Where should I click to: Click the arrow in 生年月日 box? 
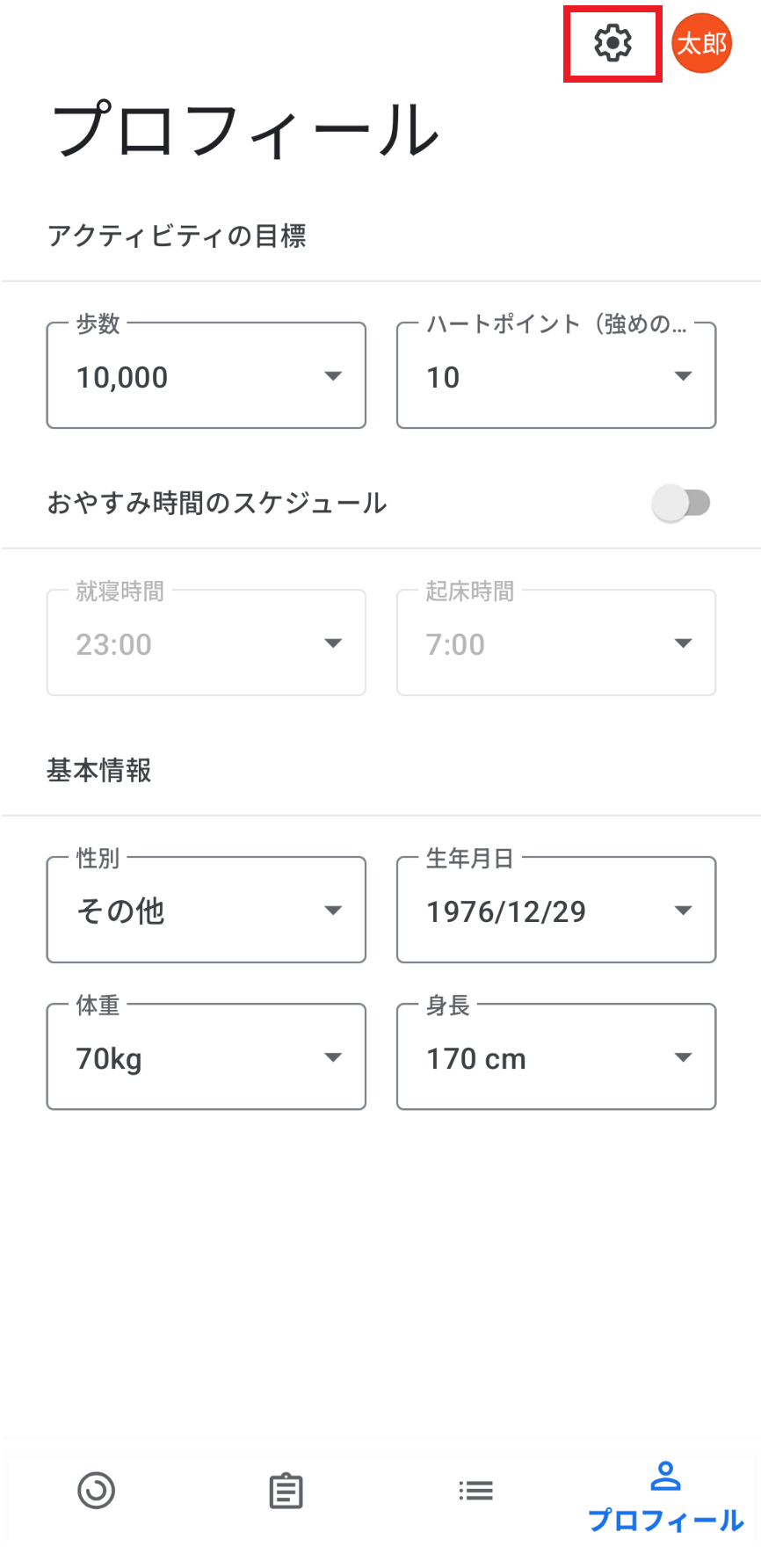click(x=683, y=911)
